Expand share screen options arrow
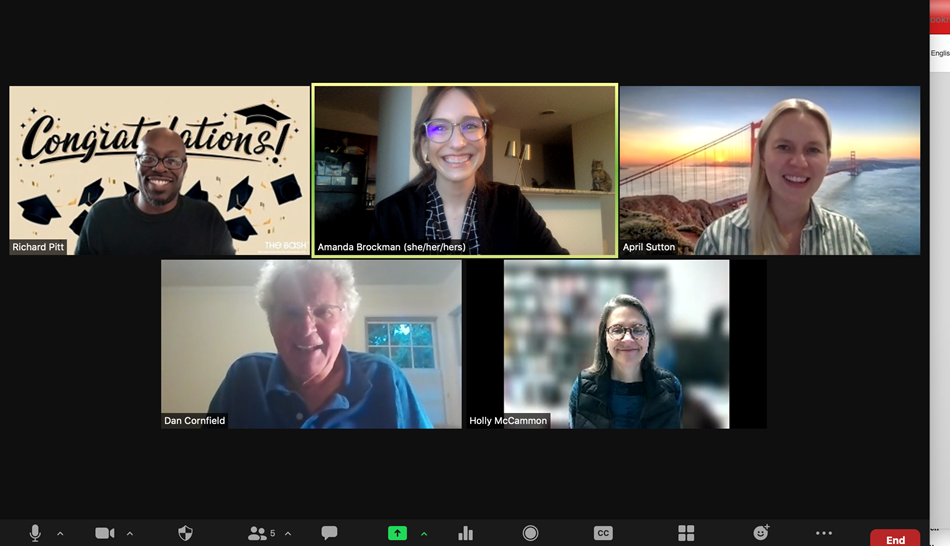This screenshot has height=546, width=950. point(424,534)
